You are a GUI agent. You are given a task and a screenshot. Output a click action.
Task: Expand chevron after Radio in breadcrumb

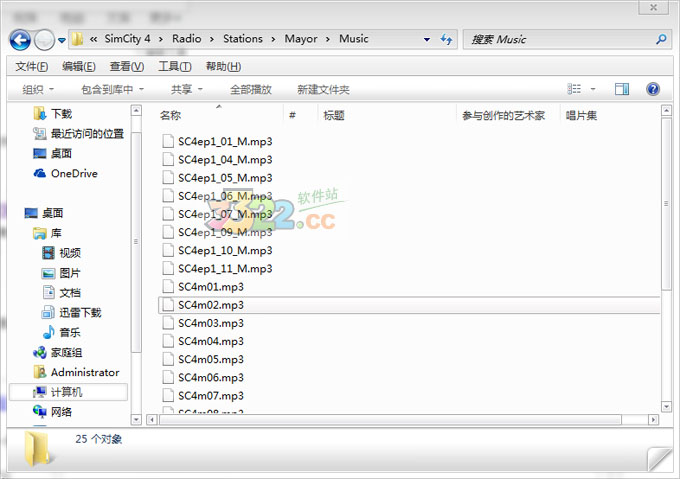tap(212, 39)
